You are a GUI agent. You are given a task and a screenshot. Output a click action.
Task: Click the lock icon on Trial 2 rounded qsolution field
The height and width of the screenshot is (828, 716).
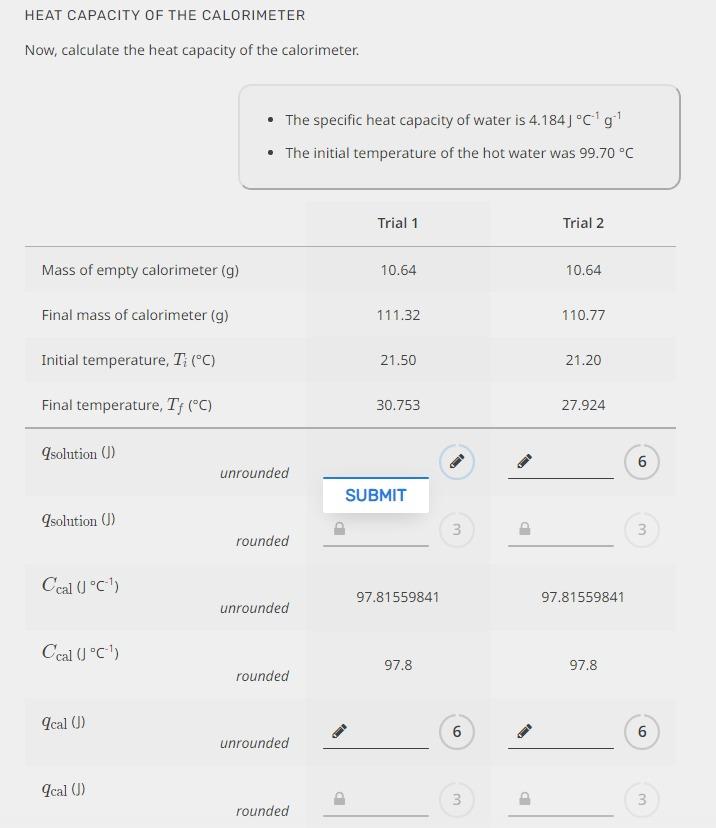tap(522, 530)
